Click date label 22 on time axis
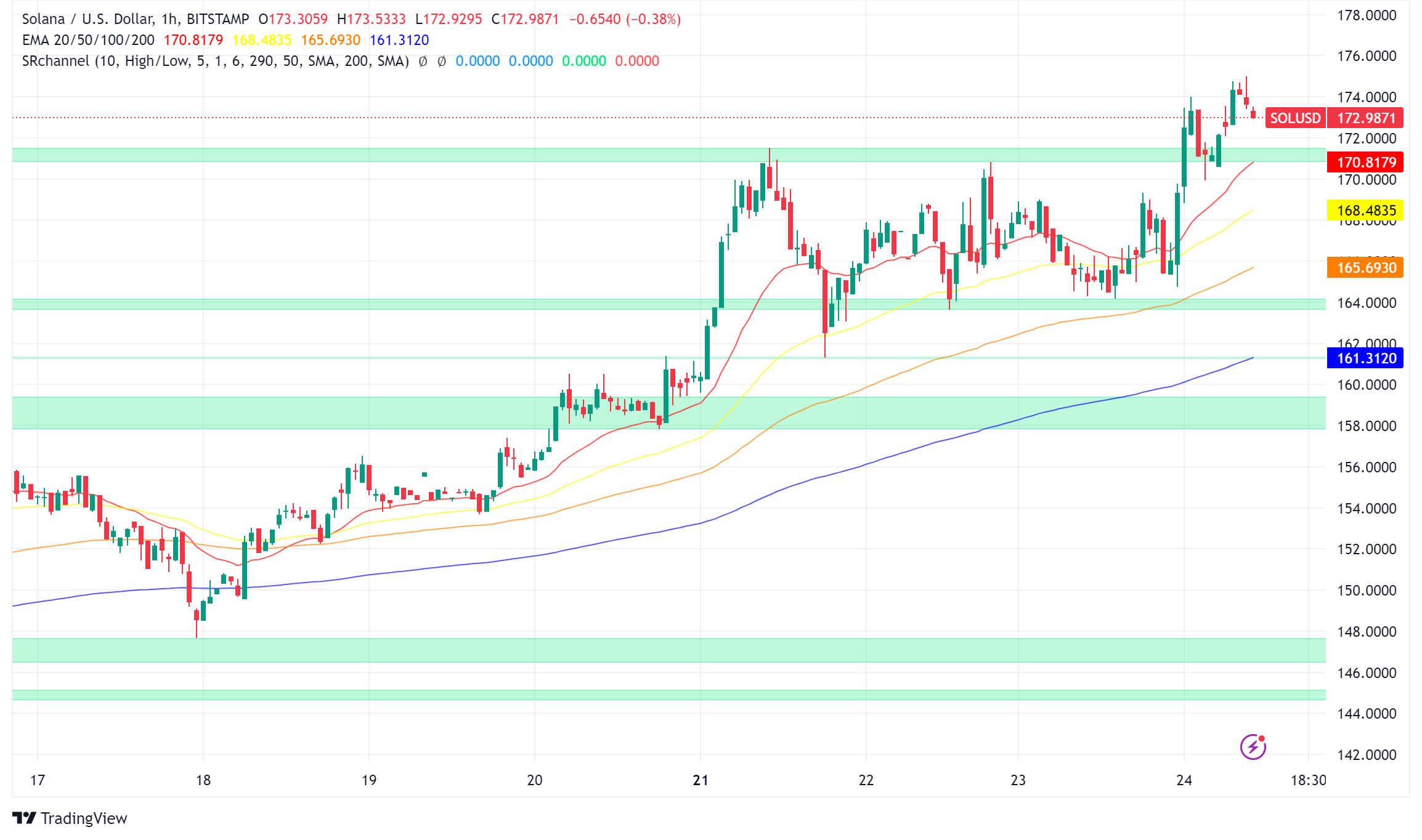The image size is (1422, 840). coord(866,780)
